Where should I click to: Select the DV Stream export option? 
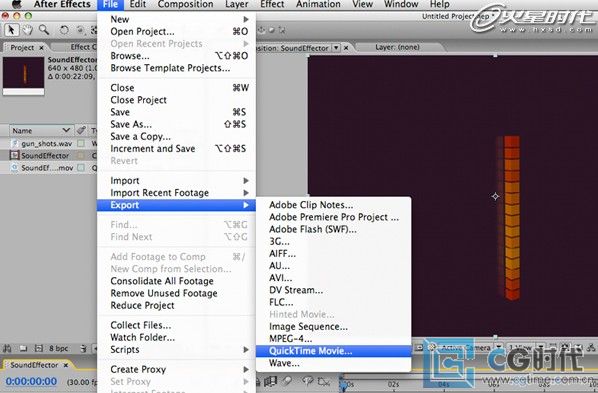[334, 290]
